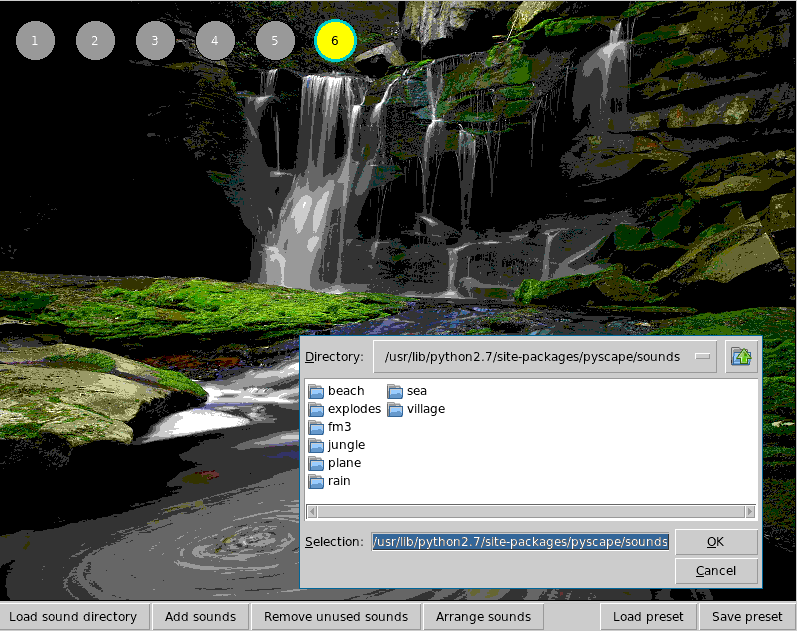Select the sea folder

[416, 391]
